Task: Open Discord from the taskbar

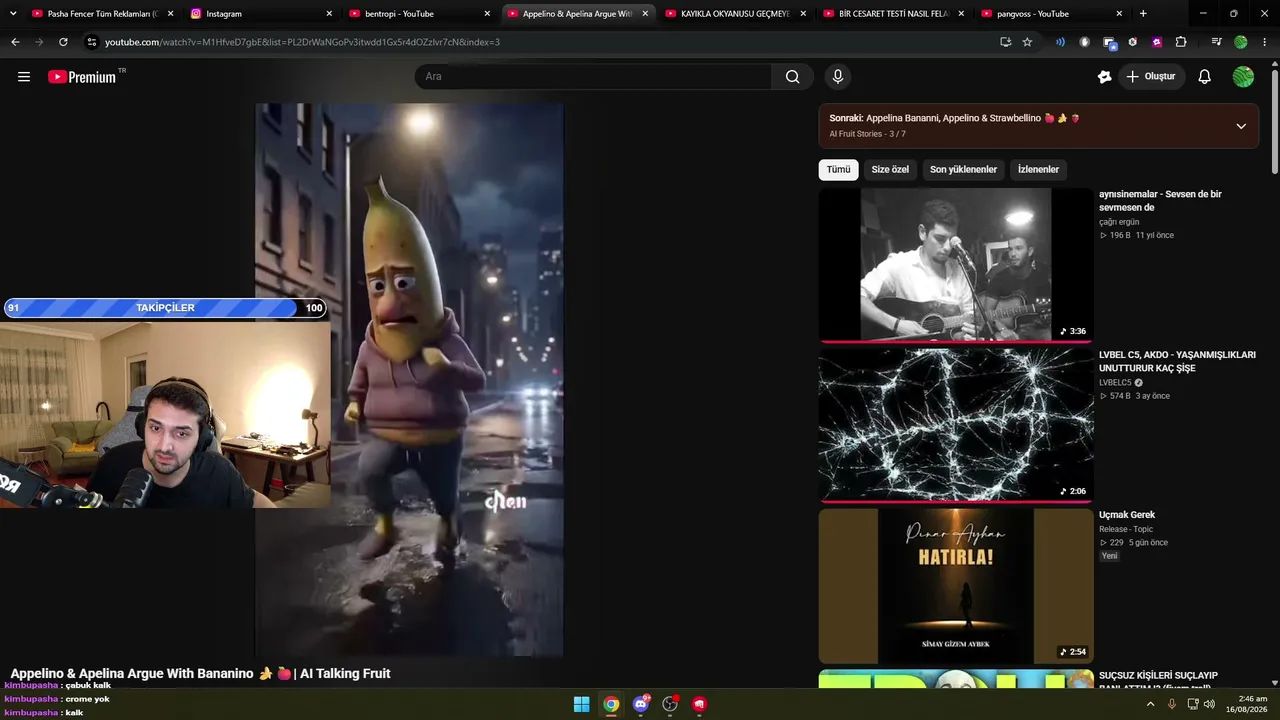Action: (641, 704)
